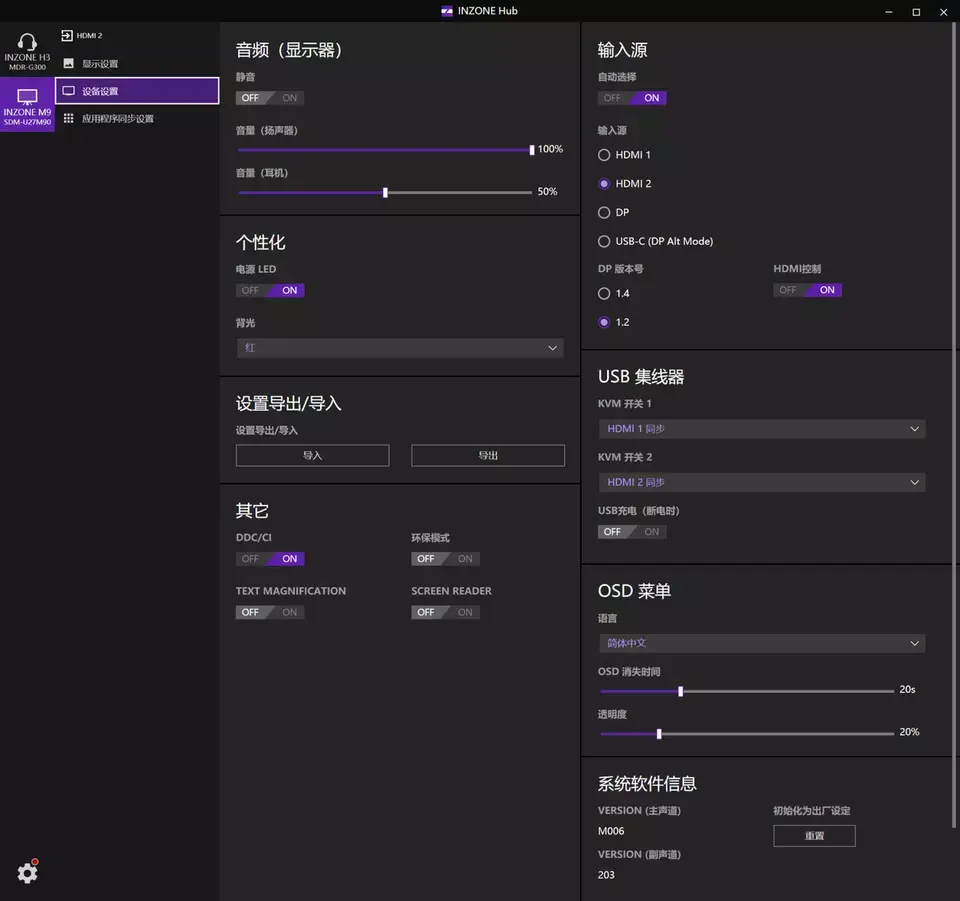
Task: Click the 导出 (export) button
Action: (488, 455)
